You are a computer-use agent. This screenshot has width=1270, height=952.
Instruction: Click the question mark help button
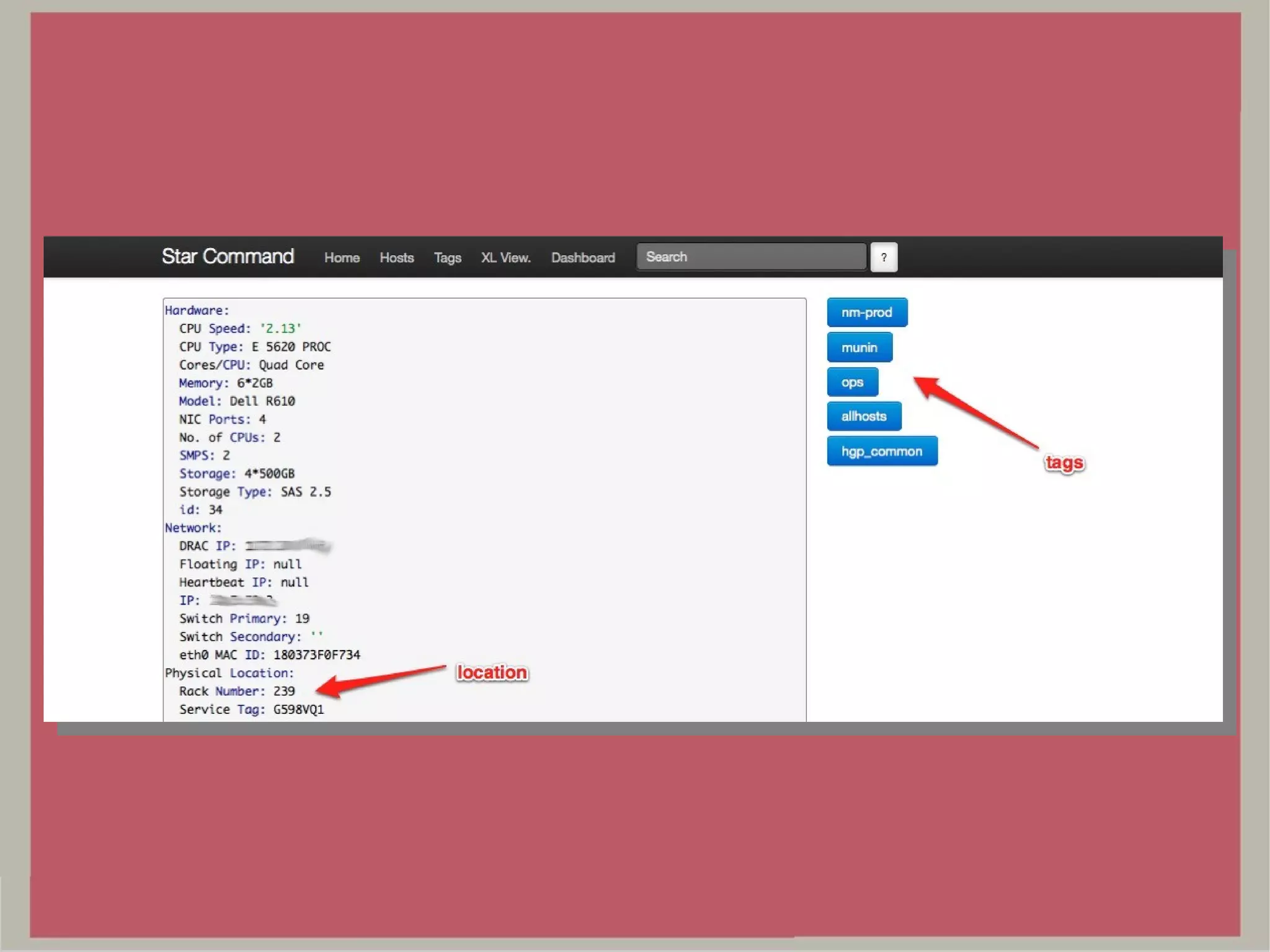tap(884, 257)
